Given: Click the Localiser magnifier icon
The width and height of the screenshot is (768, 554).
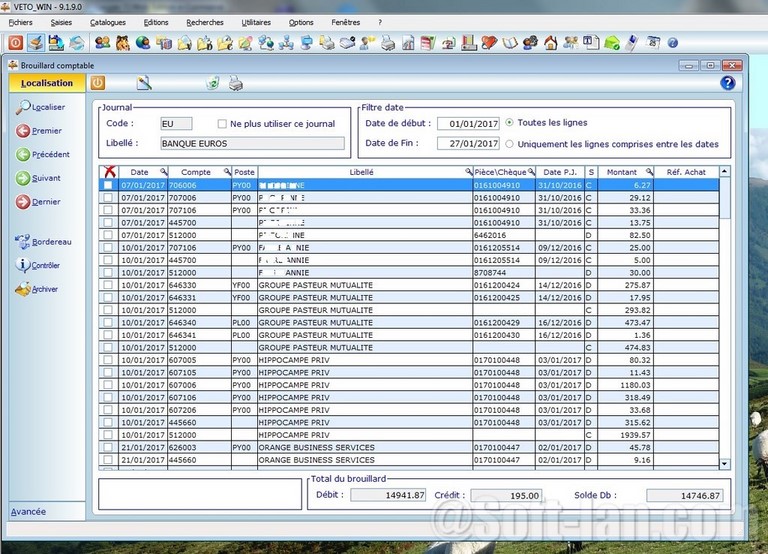Looking at the screenshot, I should point(23,107).
